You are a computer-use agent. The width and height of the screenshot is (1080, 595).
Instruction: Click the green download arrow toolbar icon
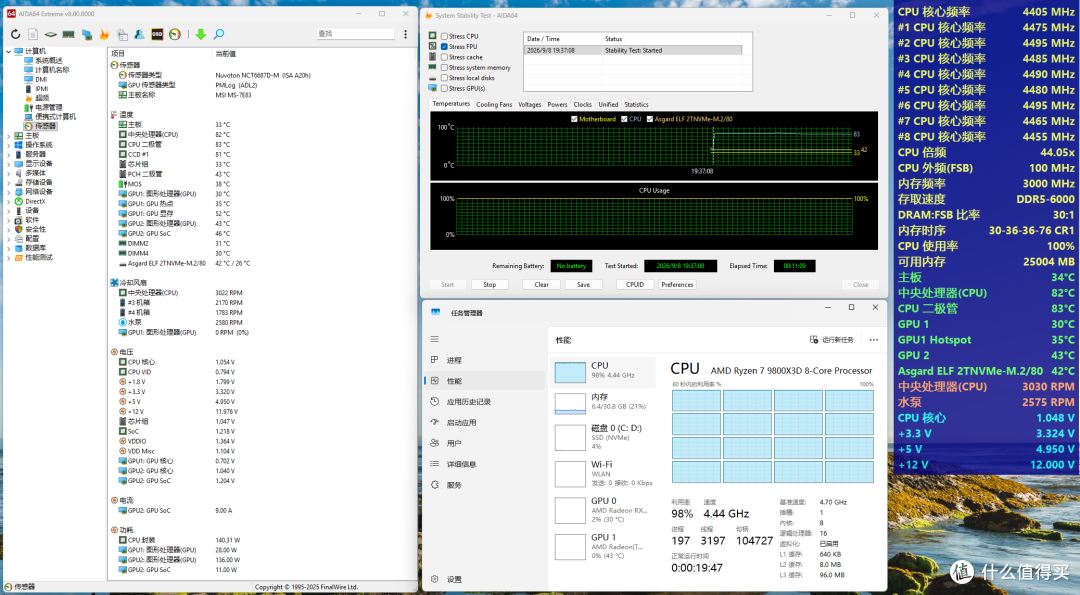point(200,34)
